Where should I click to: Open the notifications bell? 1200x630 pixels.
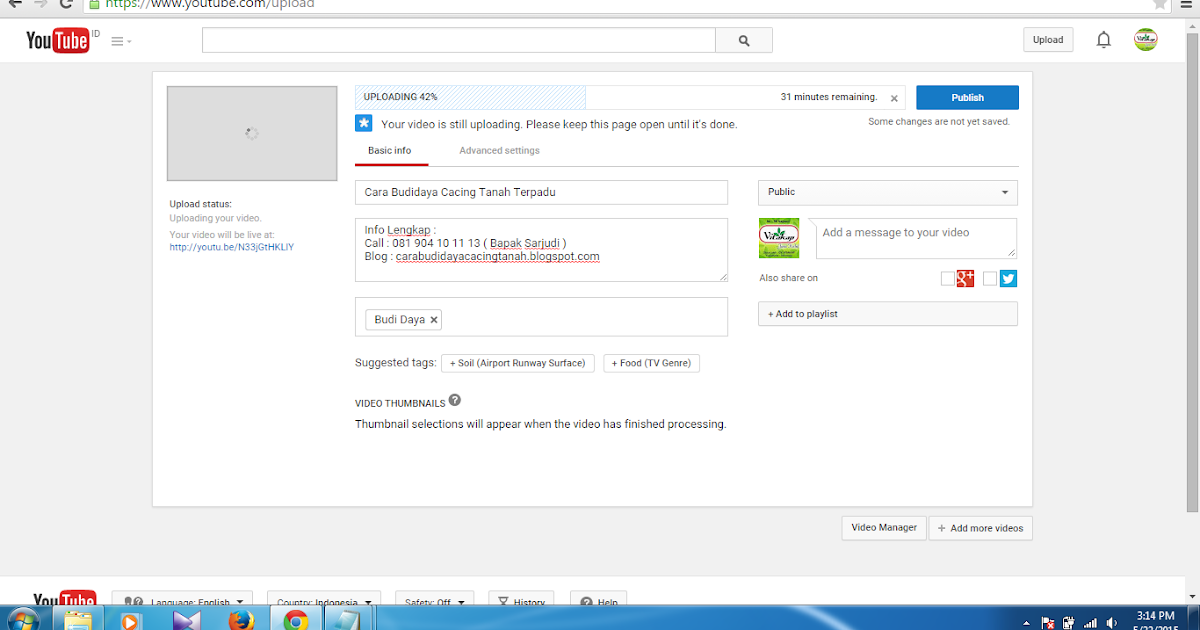[1104, 40]
